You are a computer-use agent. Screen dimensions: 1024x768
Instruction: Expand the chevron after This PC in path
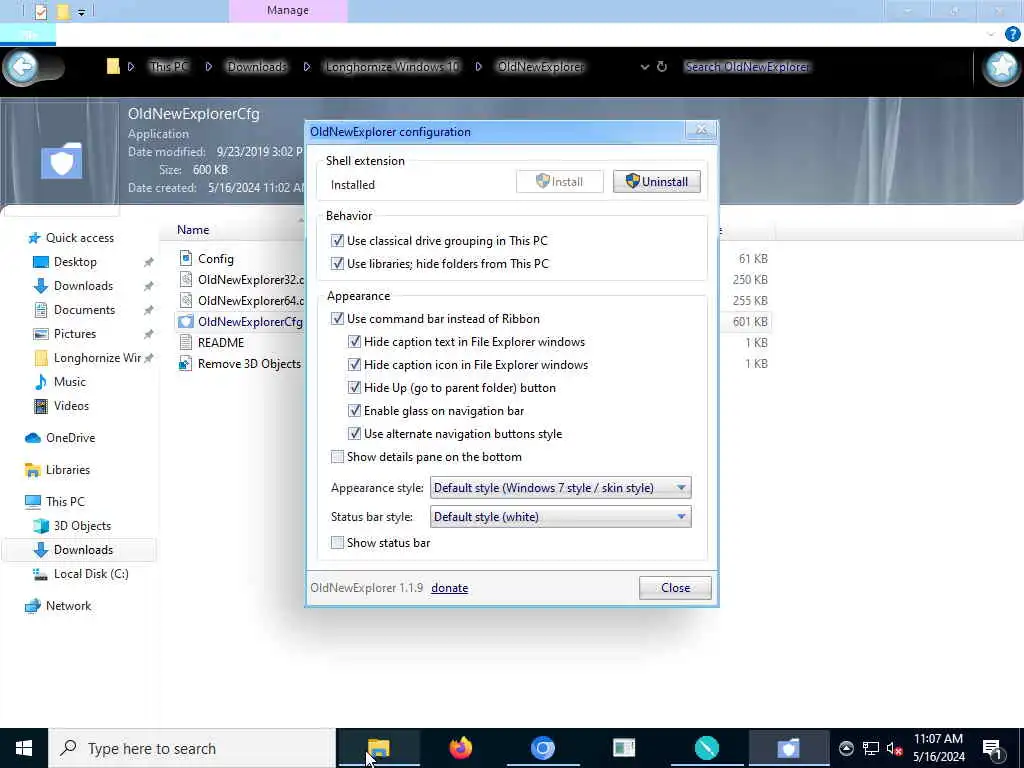(x=208, y=67)
